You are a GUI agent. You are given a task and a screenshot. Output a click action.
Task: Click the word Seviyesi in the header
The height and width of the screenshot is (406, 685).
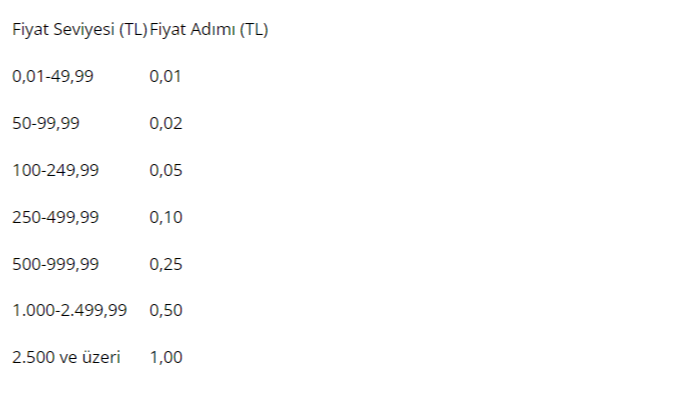click(x=84, y=29)
